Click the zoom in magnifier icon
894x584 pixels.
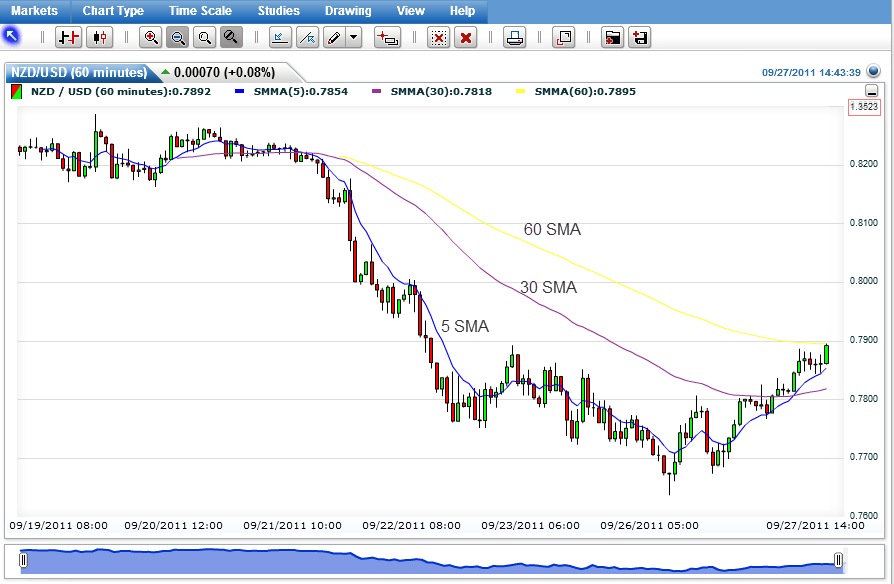click(x=151, y=38)
